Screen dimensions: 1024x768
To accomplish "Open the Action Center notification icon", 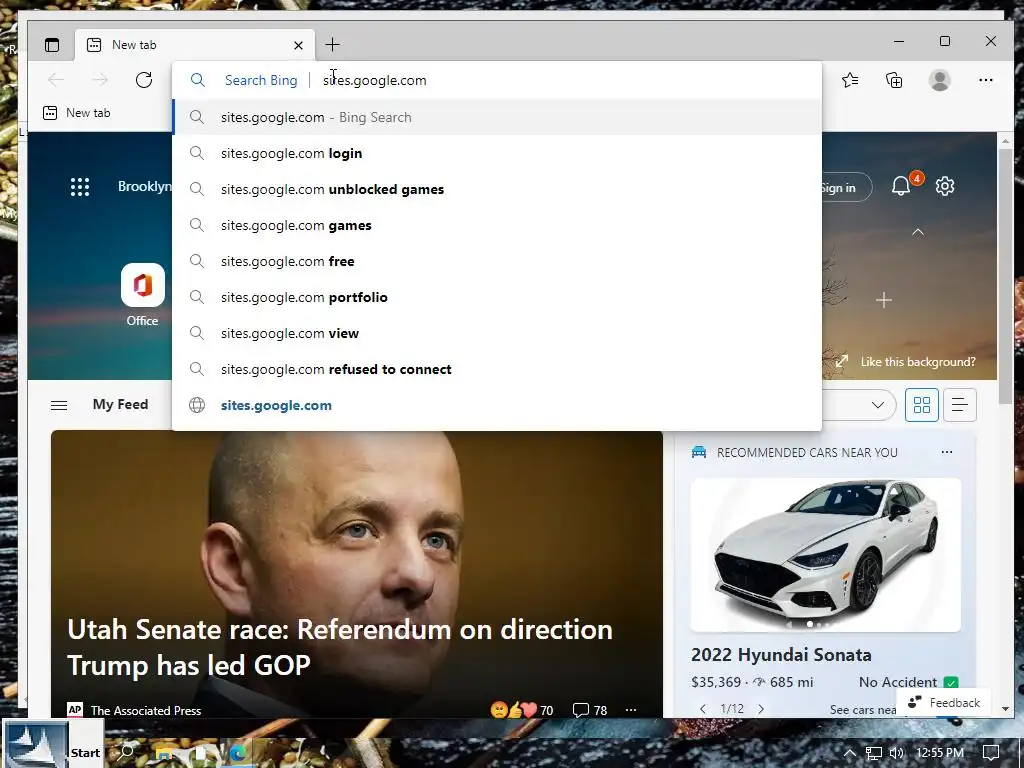I will click(991, 753).
